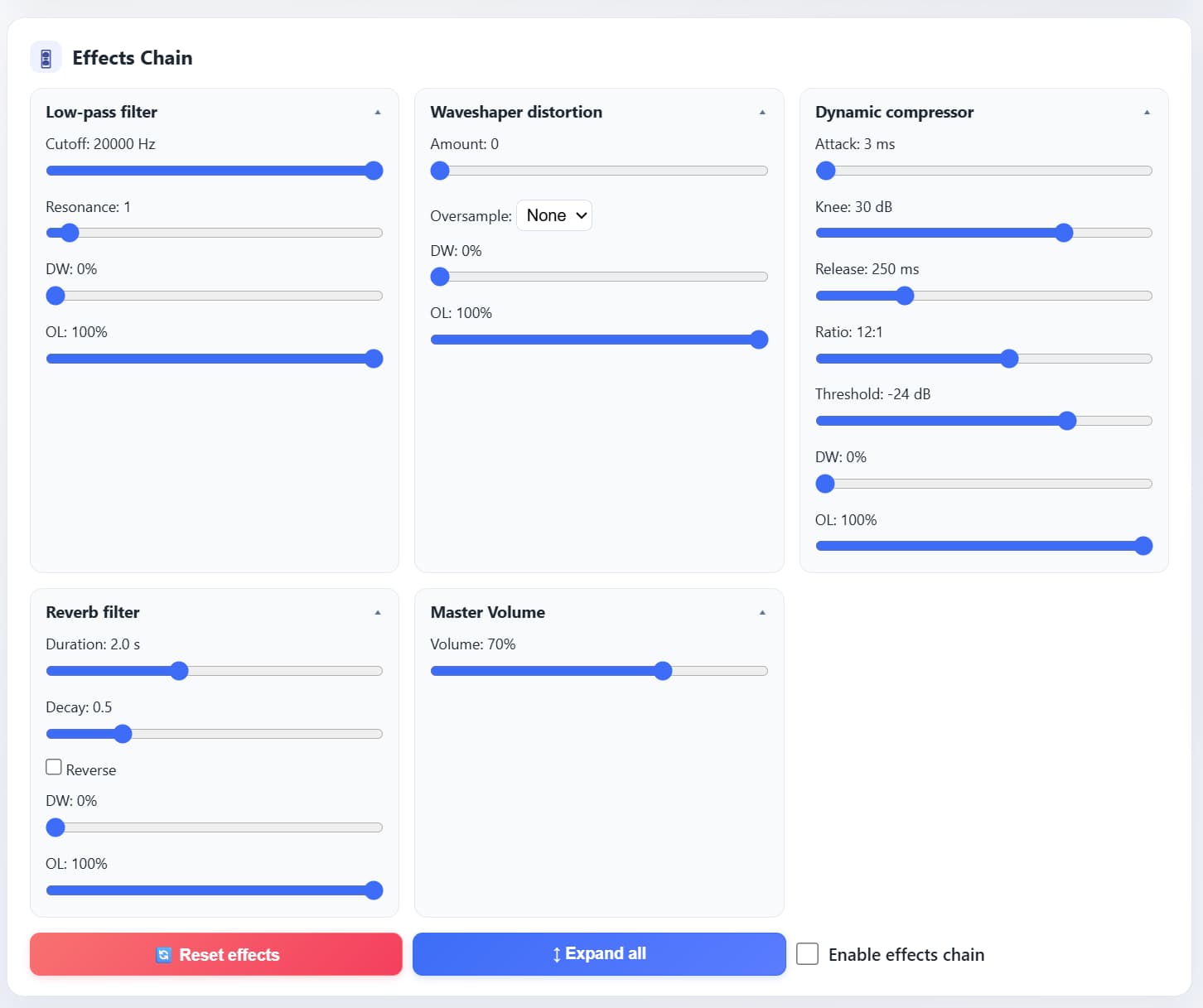Click the Effects Chain speaker icon
The width and height of the screenshot is (1203, 1008).
[46, 58]
